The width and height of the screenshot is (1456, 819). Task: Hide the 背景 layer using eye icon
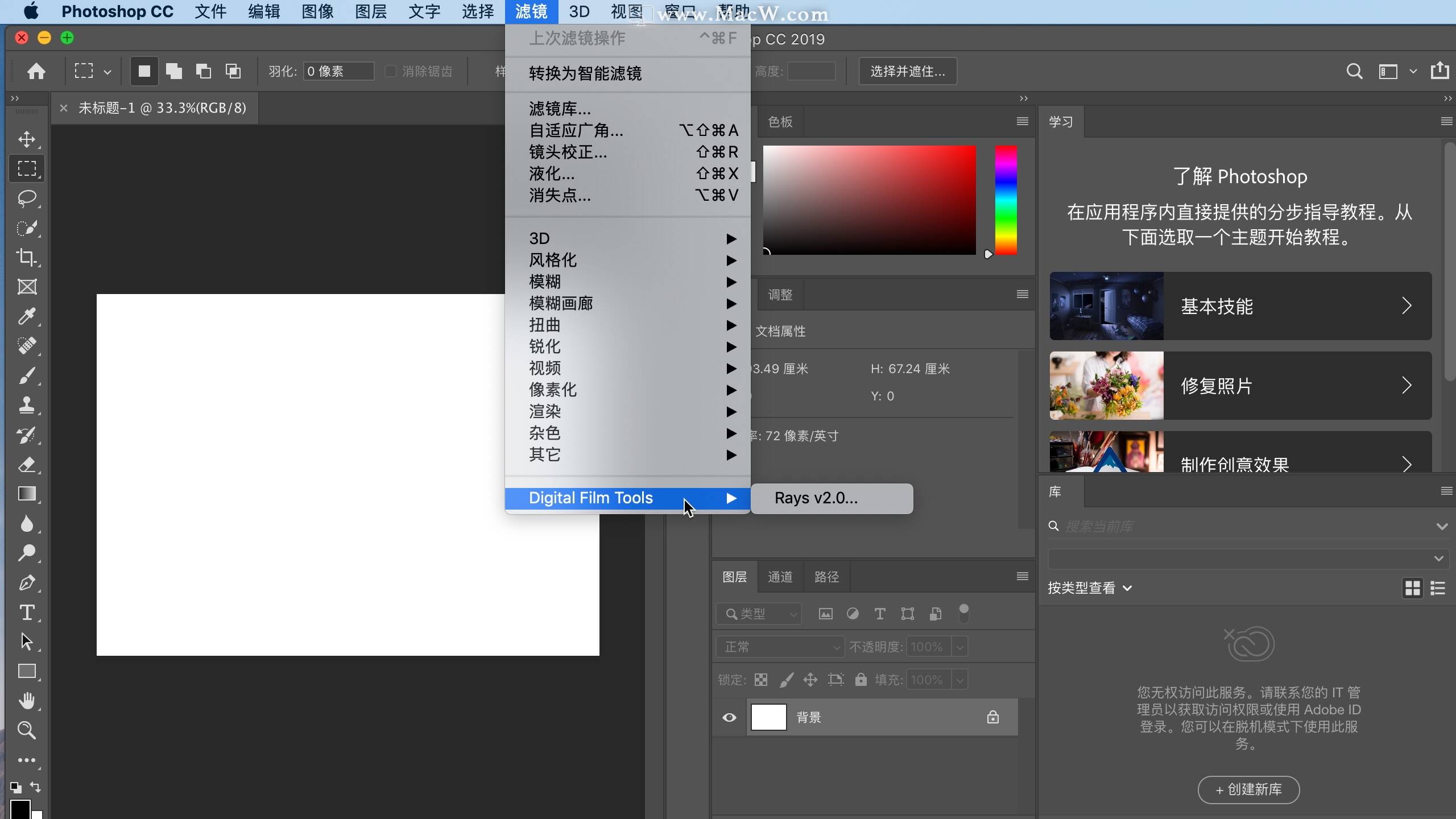(729, 717)
